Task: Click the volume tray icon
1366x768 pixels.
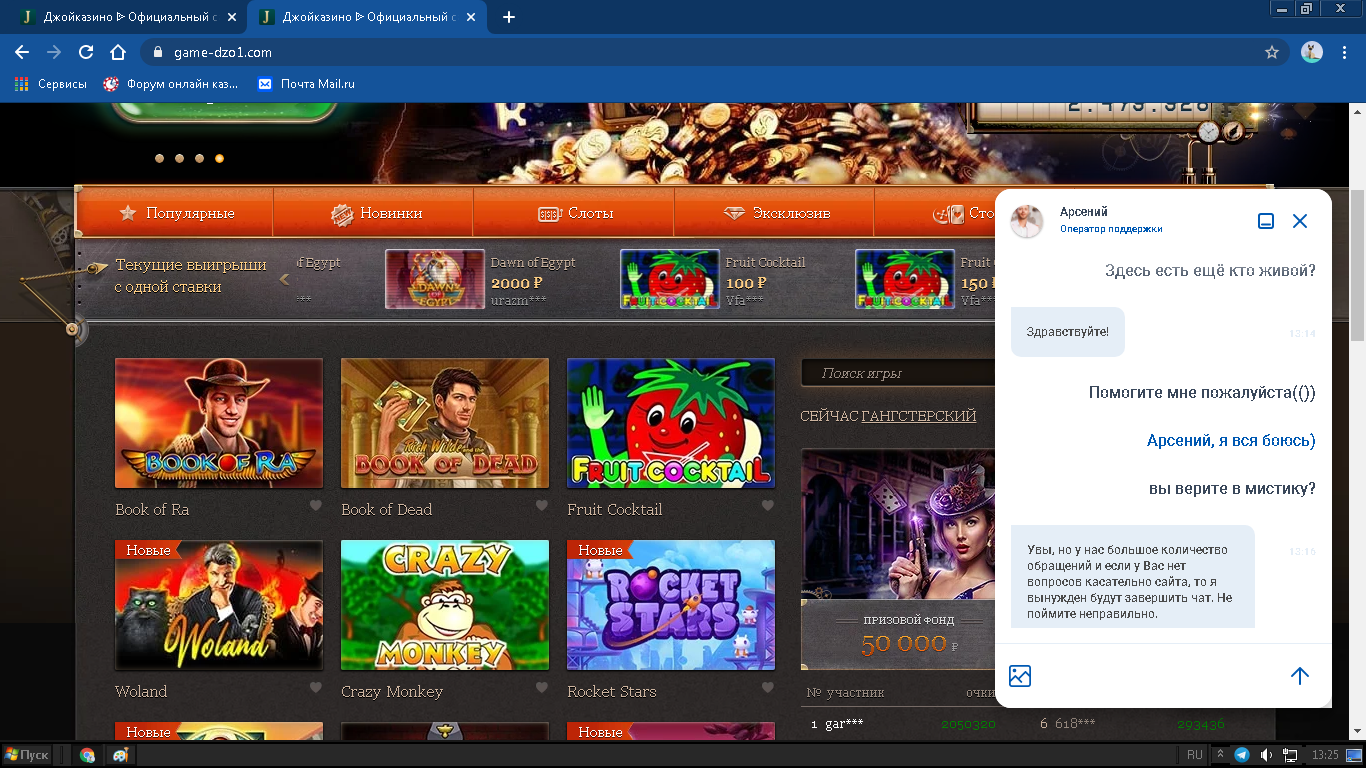Action: (1267, 755)
